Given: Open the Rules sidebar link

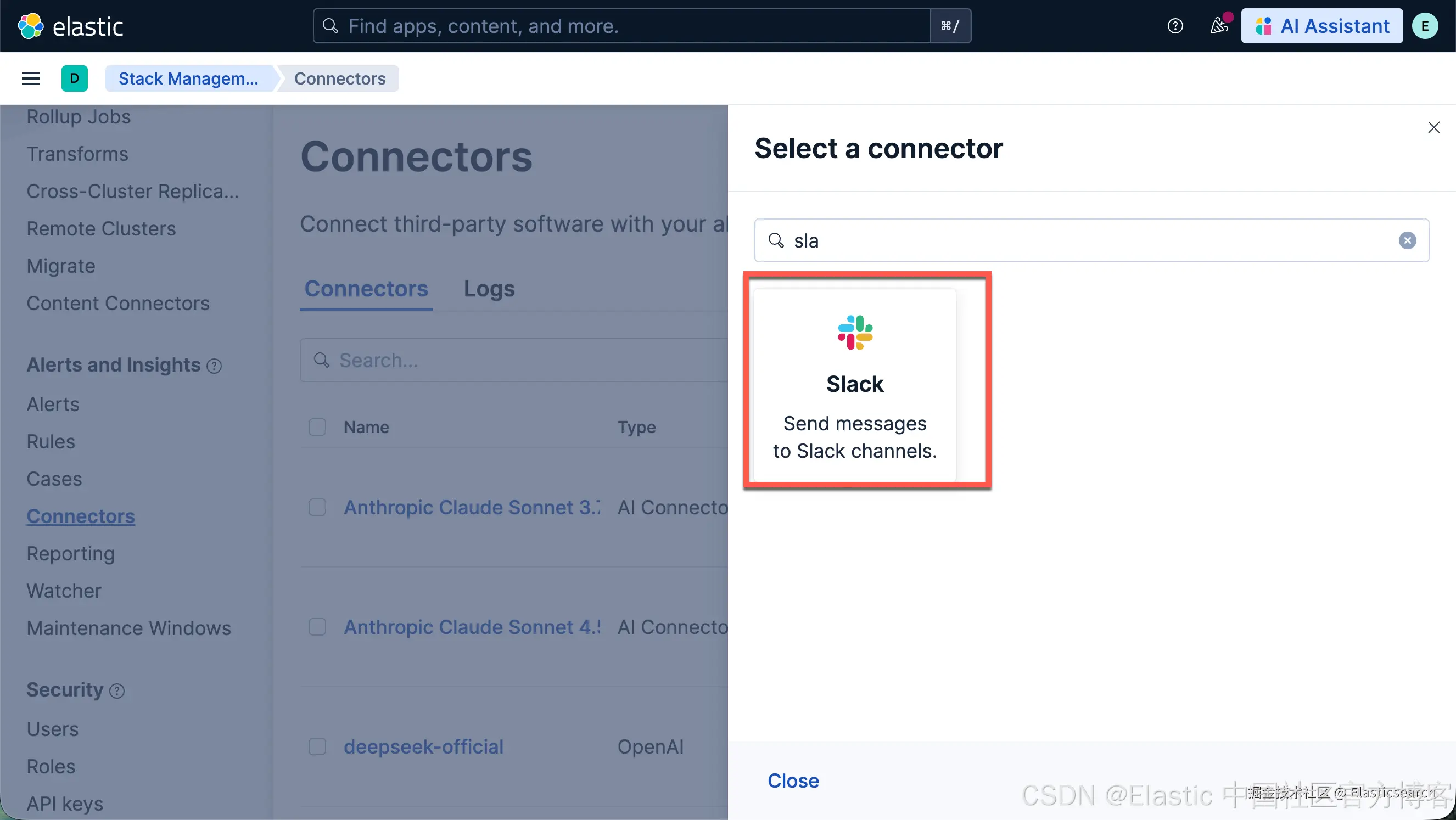Looking at the screenshot, I should pos(51,441).
